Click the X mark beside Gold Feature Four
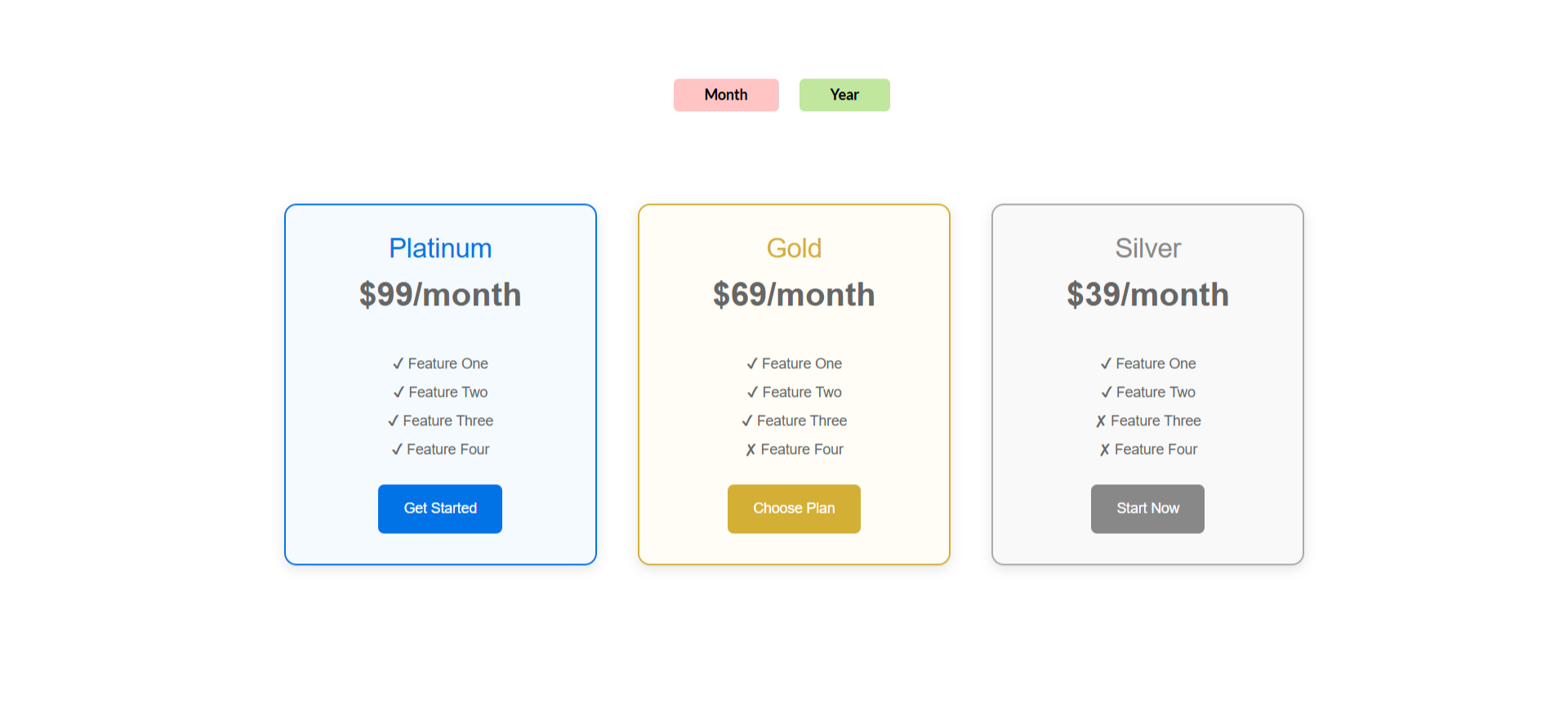The width and height of the screenshot is (1568, 712). [751, 450]
